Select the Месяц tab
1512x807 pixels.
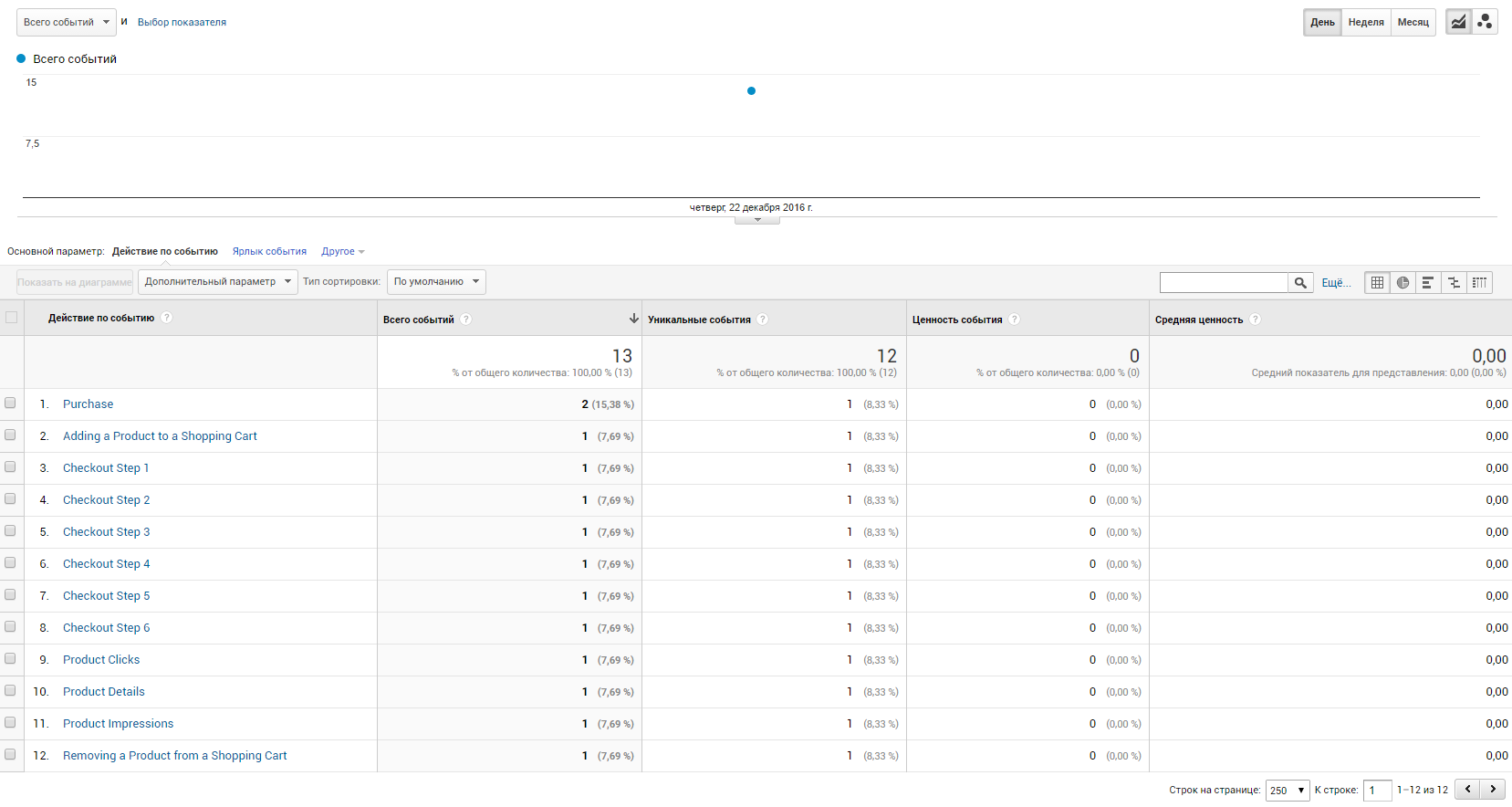(x=1413, y=22)
